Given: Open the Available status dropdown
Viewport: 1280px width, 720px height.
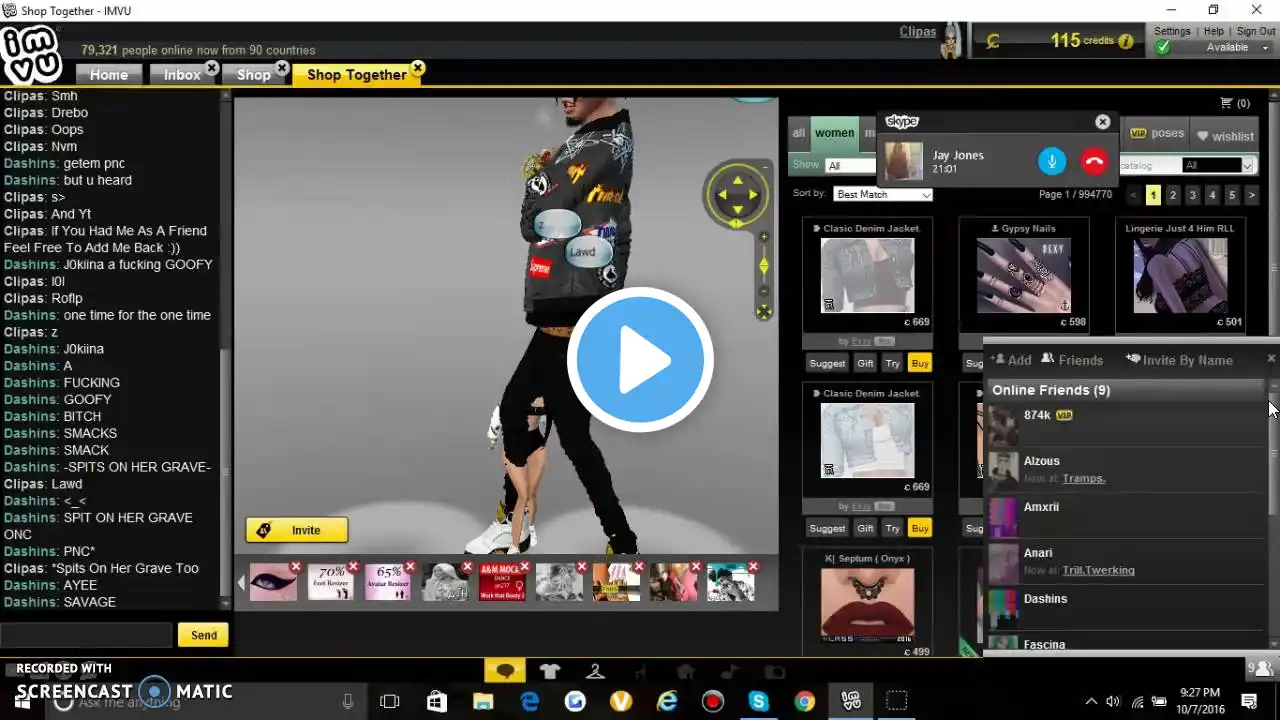Looking at the screenshot, I should pyautogui.click(x=1238, y=47).
